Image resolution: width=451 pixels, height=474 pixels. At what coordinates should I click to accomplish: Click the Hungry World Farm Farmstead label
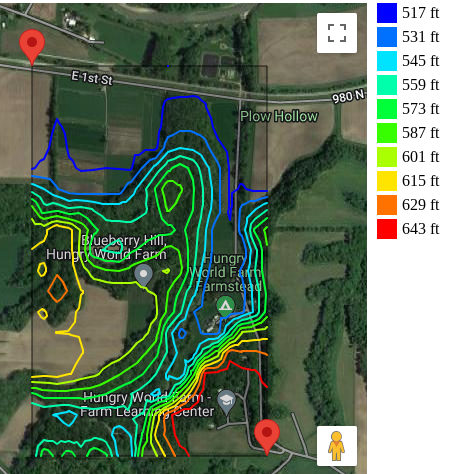[x=226, y=272]
